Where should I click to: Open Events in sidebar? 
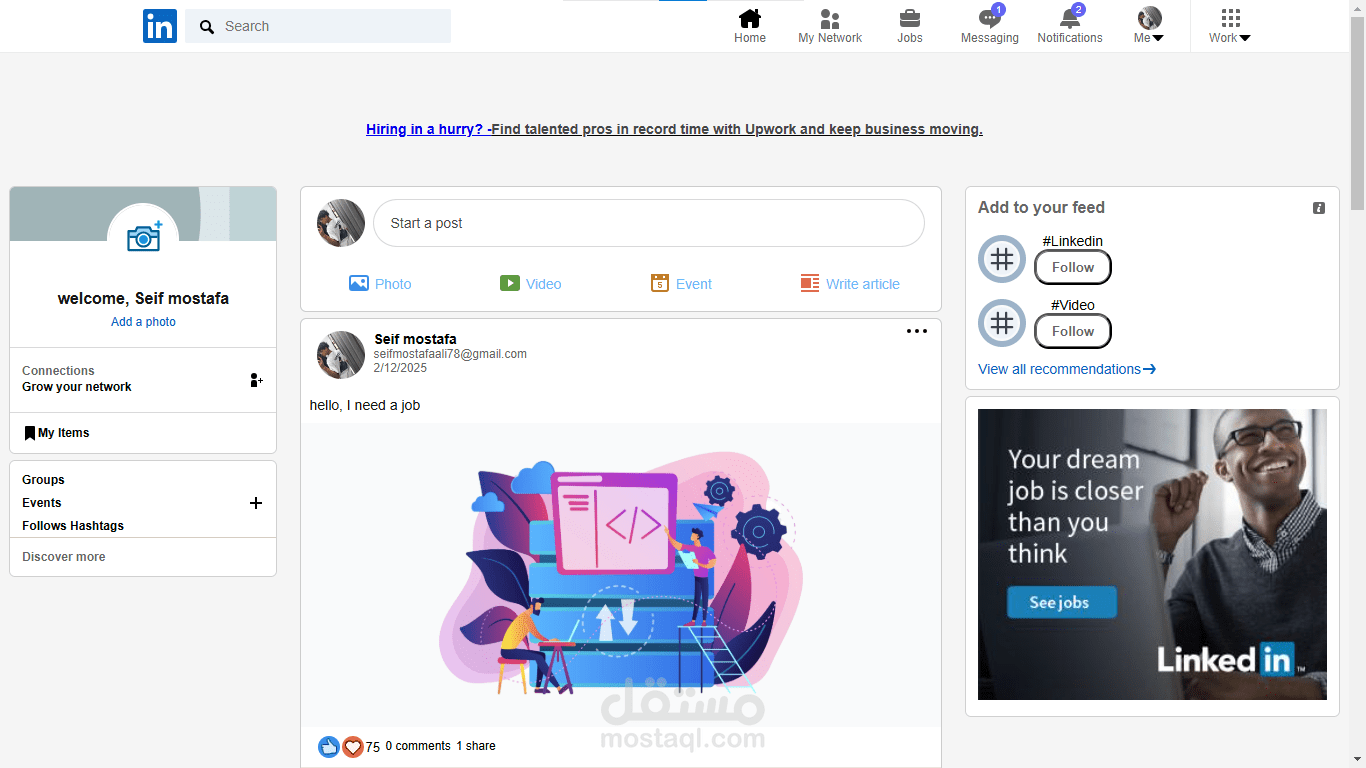(42, 503)
